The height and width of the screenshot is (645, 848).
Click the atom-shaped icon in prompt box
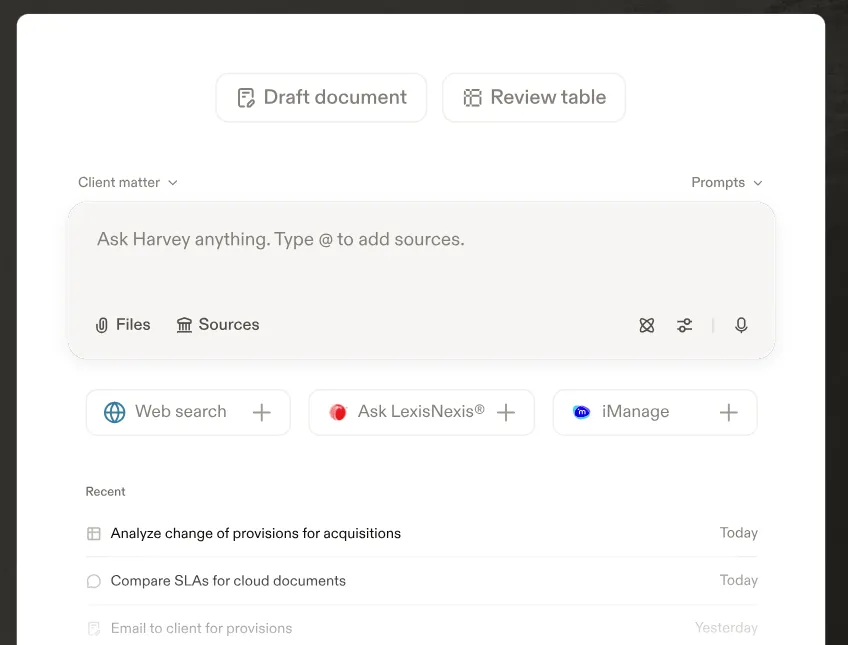coord(647,325)
